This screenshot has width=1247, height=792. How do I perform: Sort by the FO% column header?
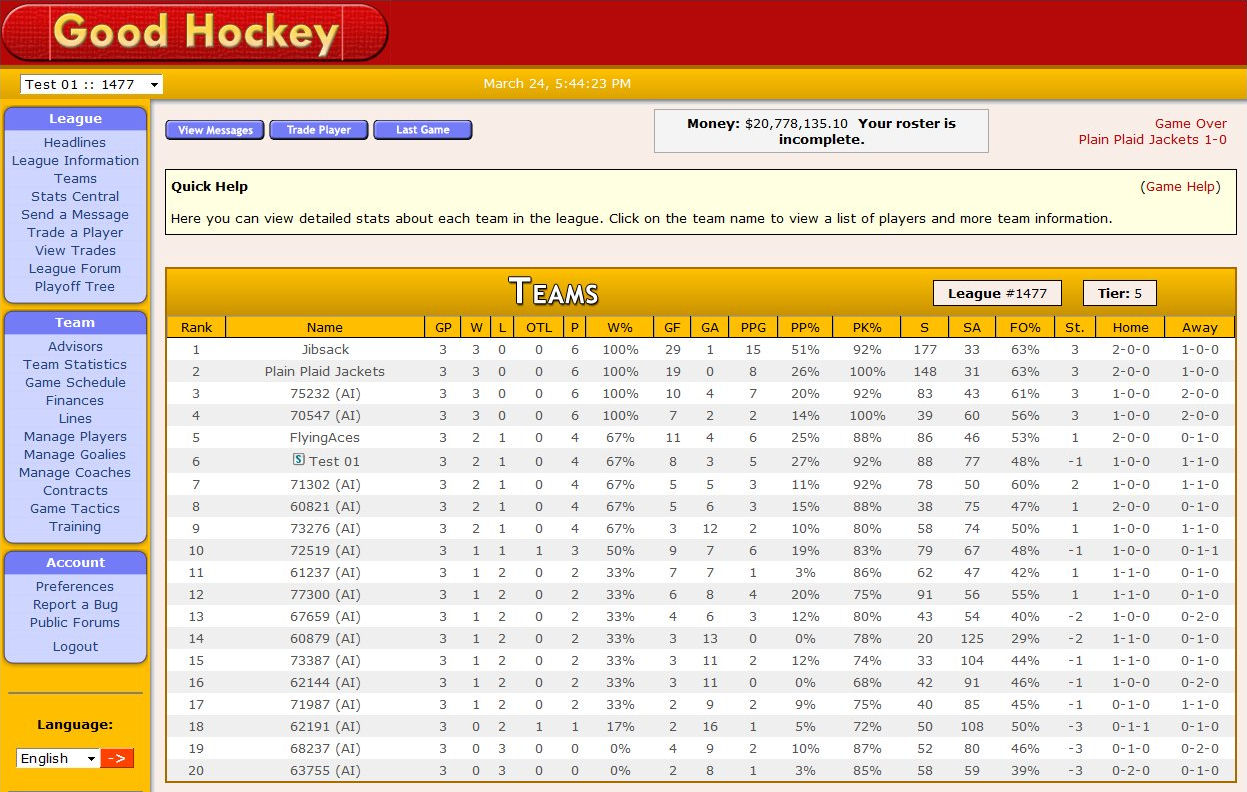1025,327
